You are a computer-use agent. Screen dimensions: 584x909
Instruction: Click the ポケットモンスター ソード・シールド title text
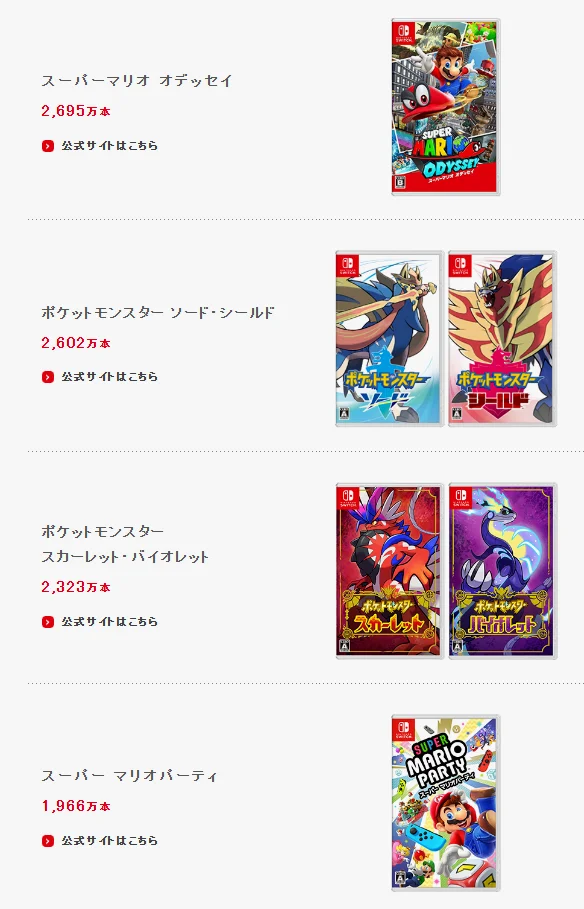(x=158, y=313)
